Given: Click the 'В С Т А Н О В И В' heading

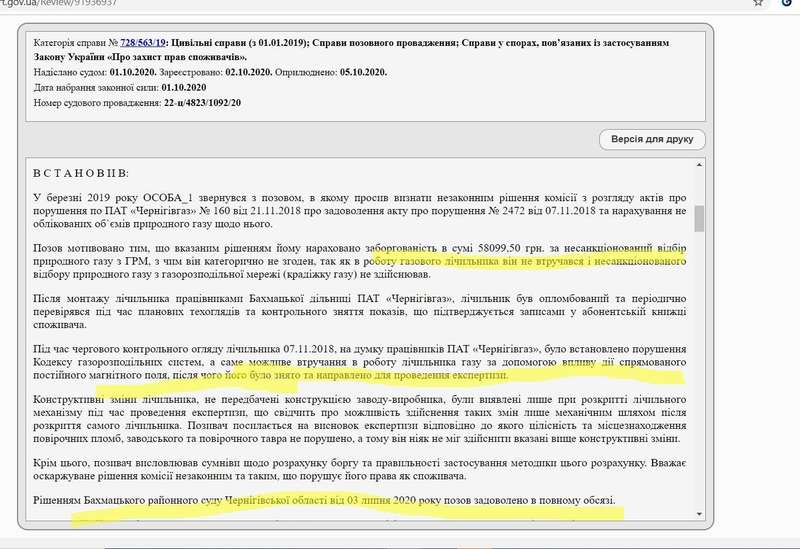Looking at the screenshot, I should [82, 173].
